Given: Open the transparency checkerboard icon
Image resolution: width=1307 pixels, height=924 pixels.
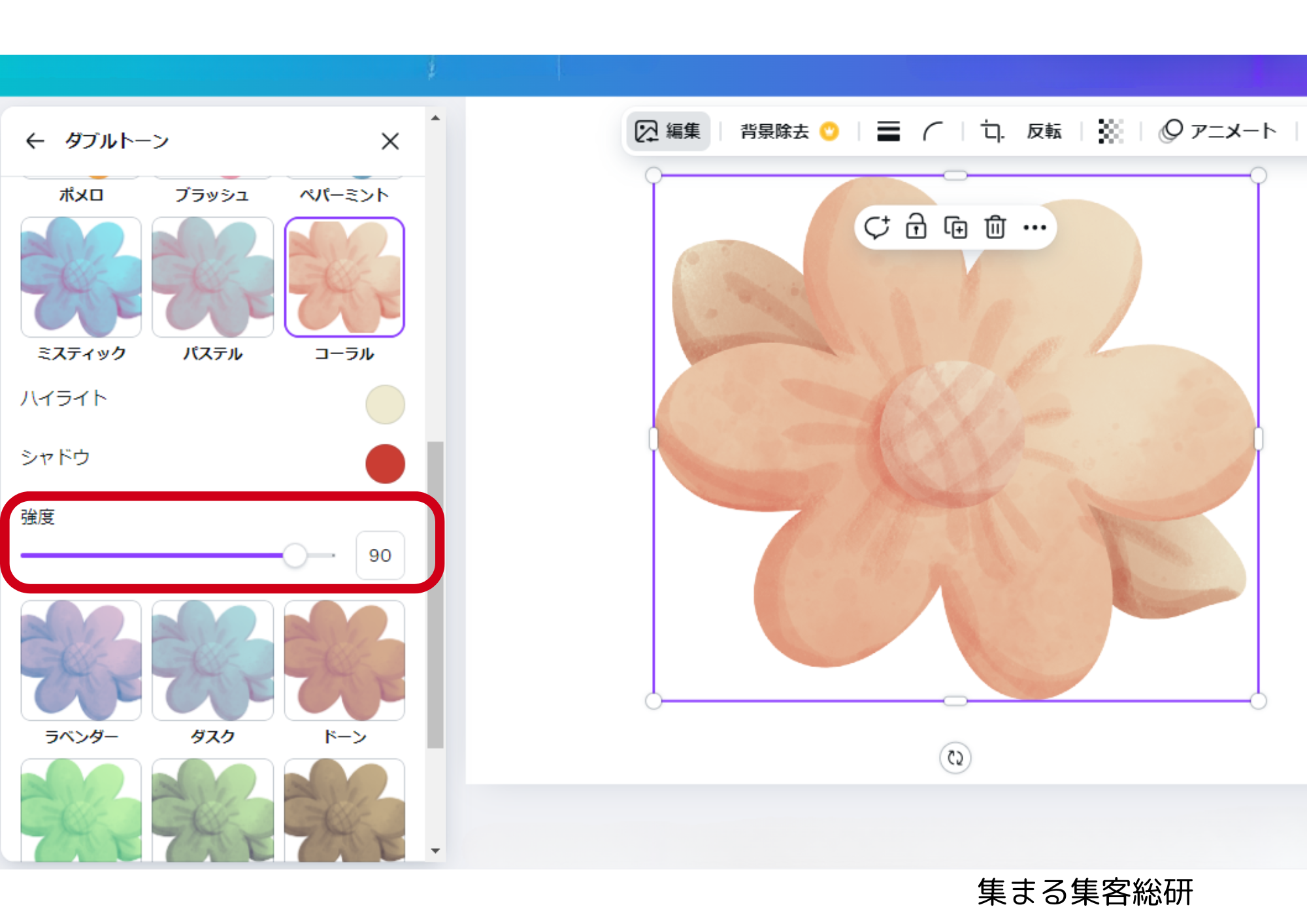Looking at the screenshot, I should coord(1110,131).
